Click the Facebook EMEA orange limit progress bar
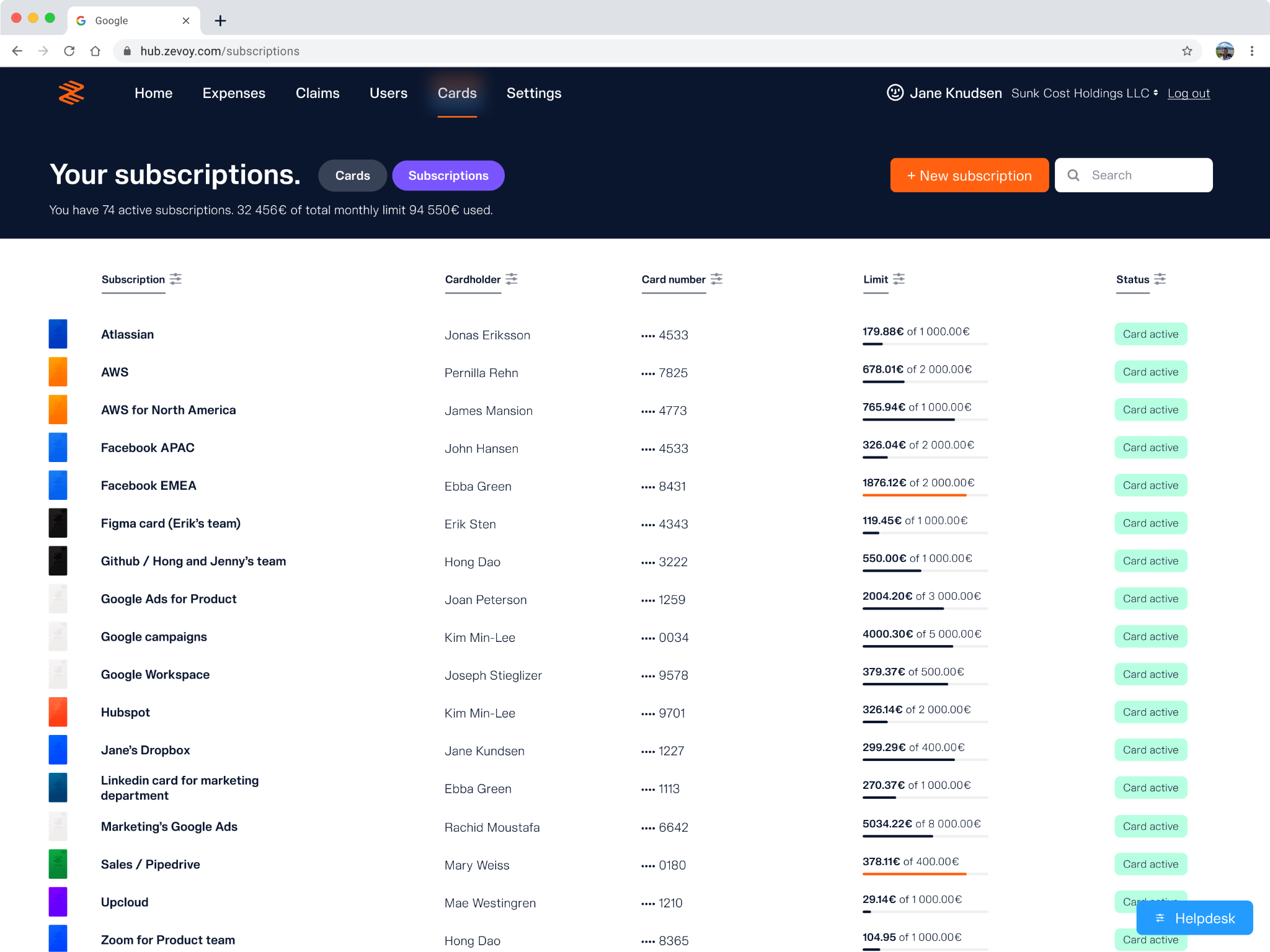Viewport: 1270px width, 952px height. tap(925, 495)
